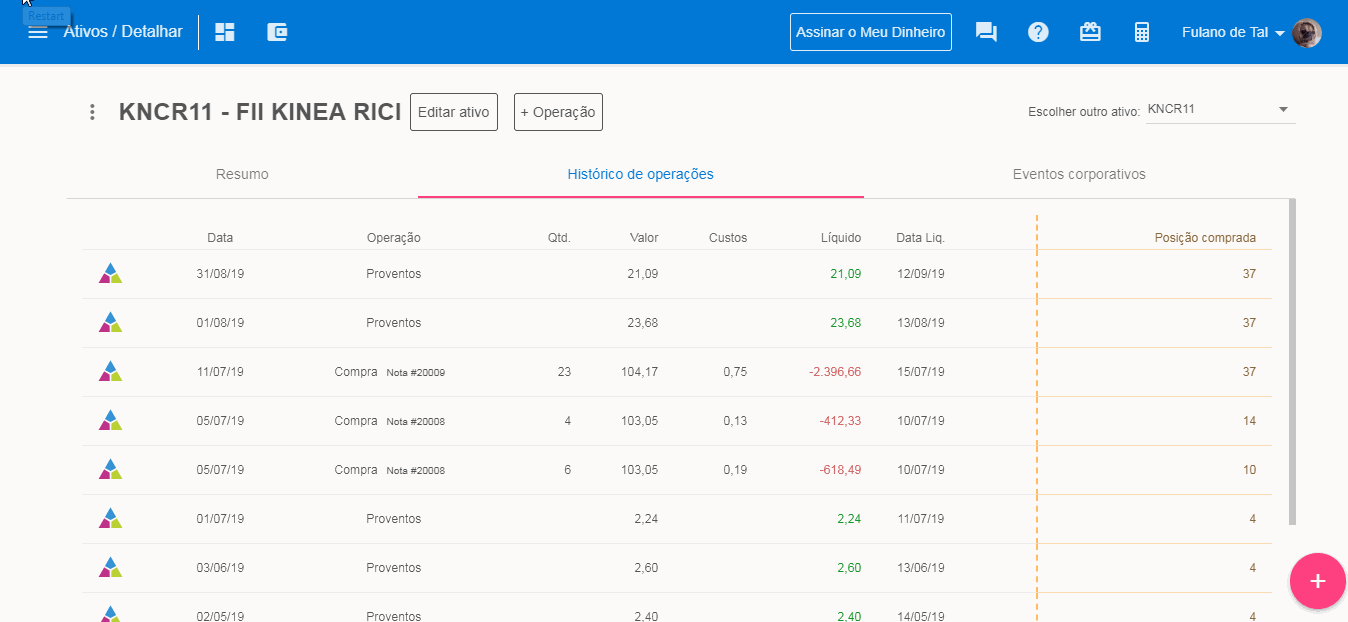The height and width of the screenshot is (622, 1348).
Task: Click the + Operação button
Action: (x=558, y=112)
